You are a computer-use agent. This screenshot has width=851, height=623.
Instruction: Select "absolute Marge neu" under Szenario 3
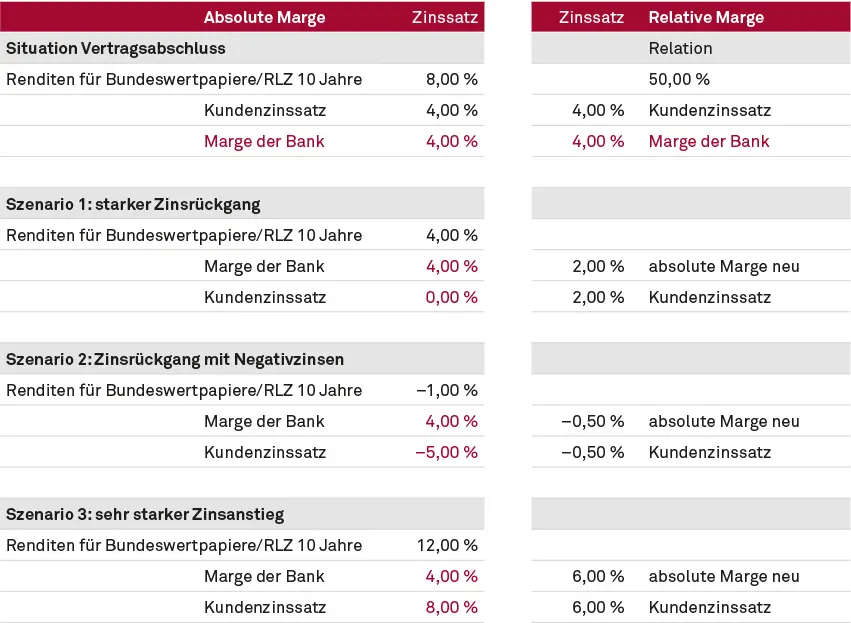pos(724,576)
